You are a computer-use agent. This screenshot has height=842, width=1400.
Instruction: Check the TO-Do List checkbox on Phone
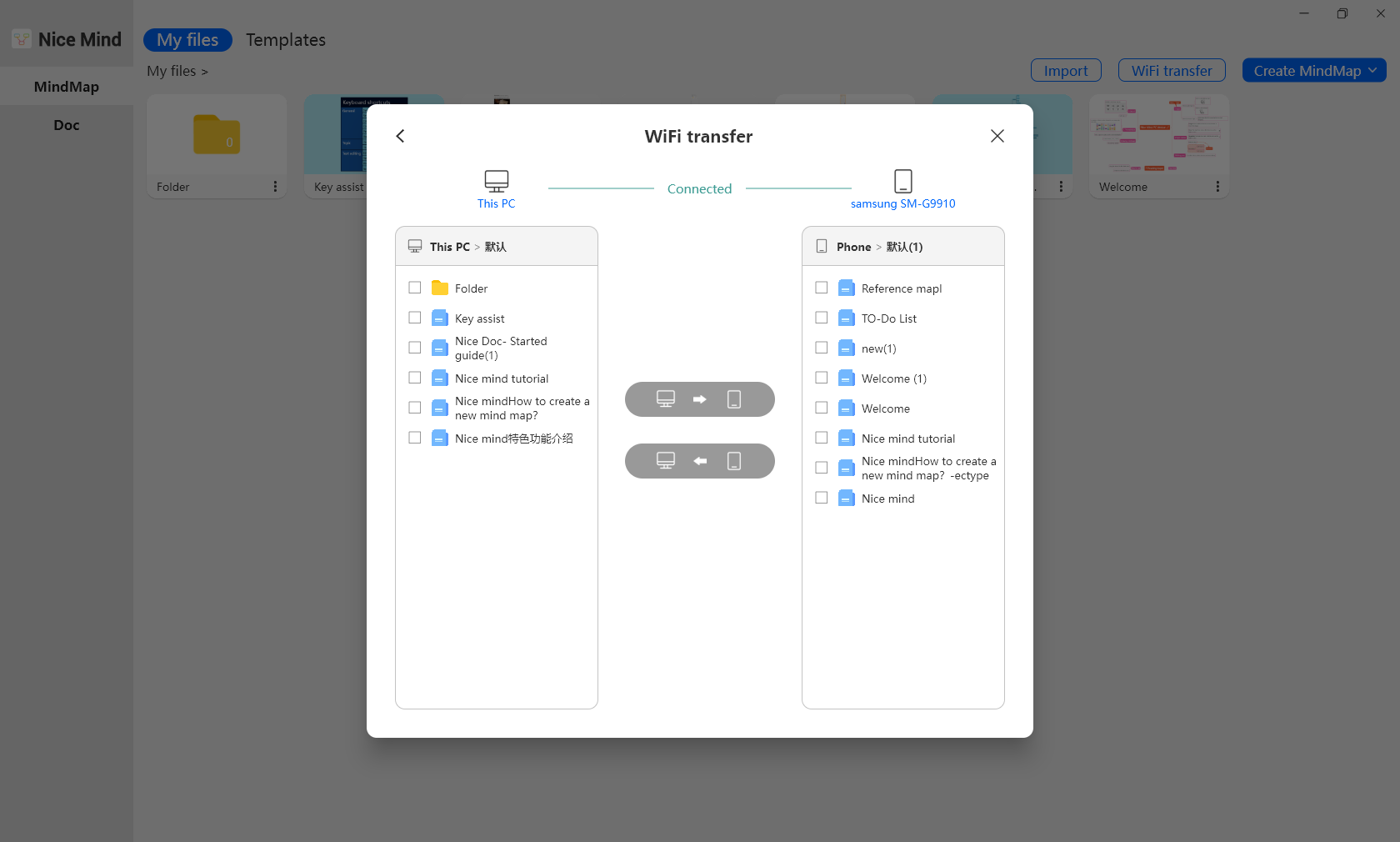tap(822, 318)
